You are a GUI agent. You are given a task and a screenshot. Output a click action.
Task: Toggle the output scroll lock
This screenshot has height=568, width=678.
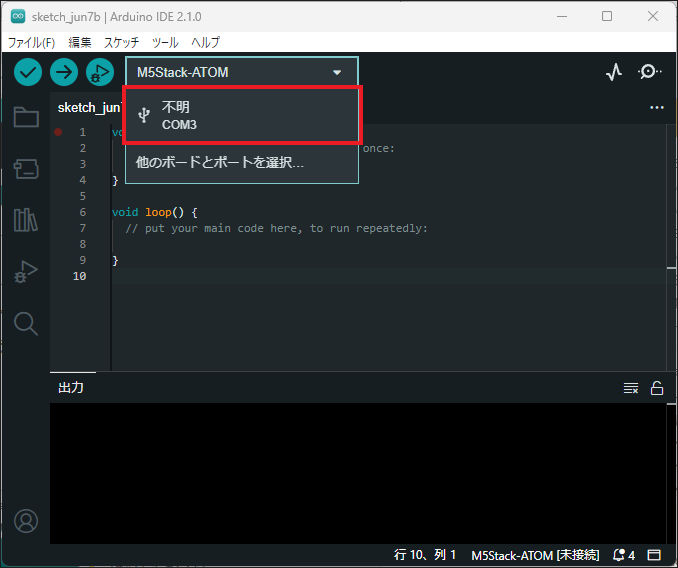[657, 388]
